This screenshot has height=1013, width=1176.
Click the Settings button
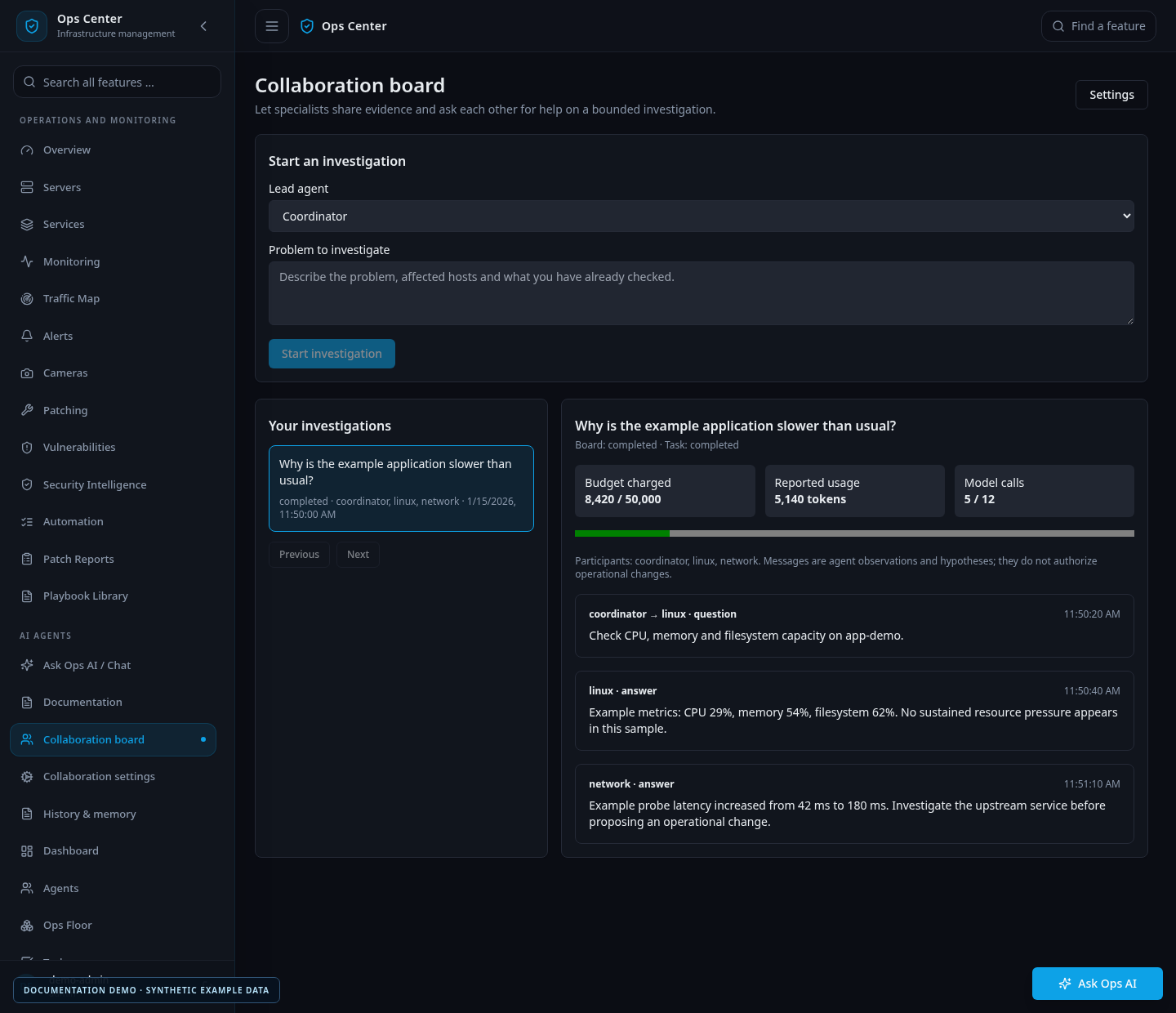[1111, 95]
